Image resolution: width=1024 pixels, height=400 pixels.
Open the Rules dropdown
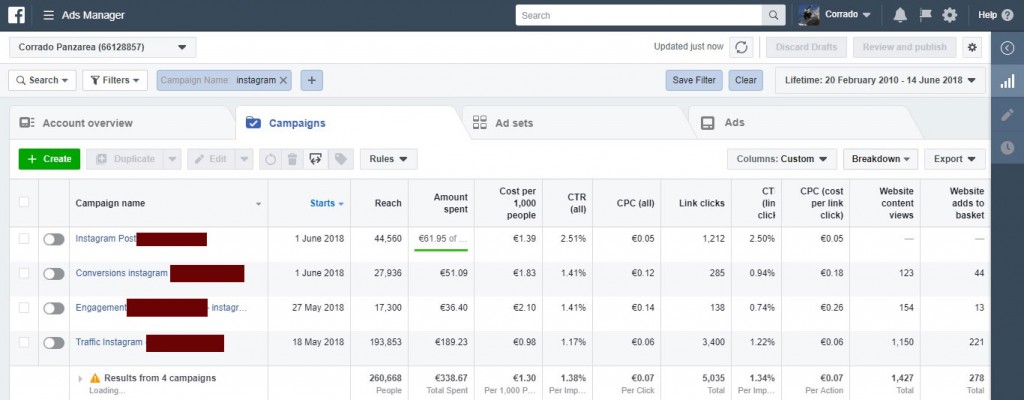point(389,159)
